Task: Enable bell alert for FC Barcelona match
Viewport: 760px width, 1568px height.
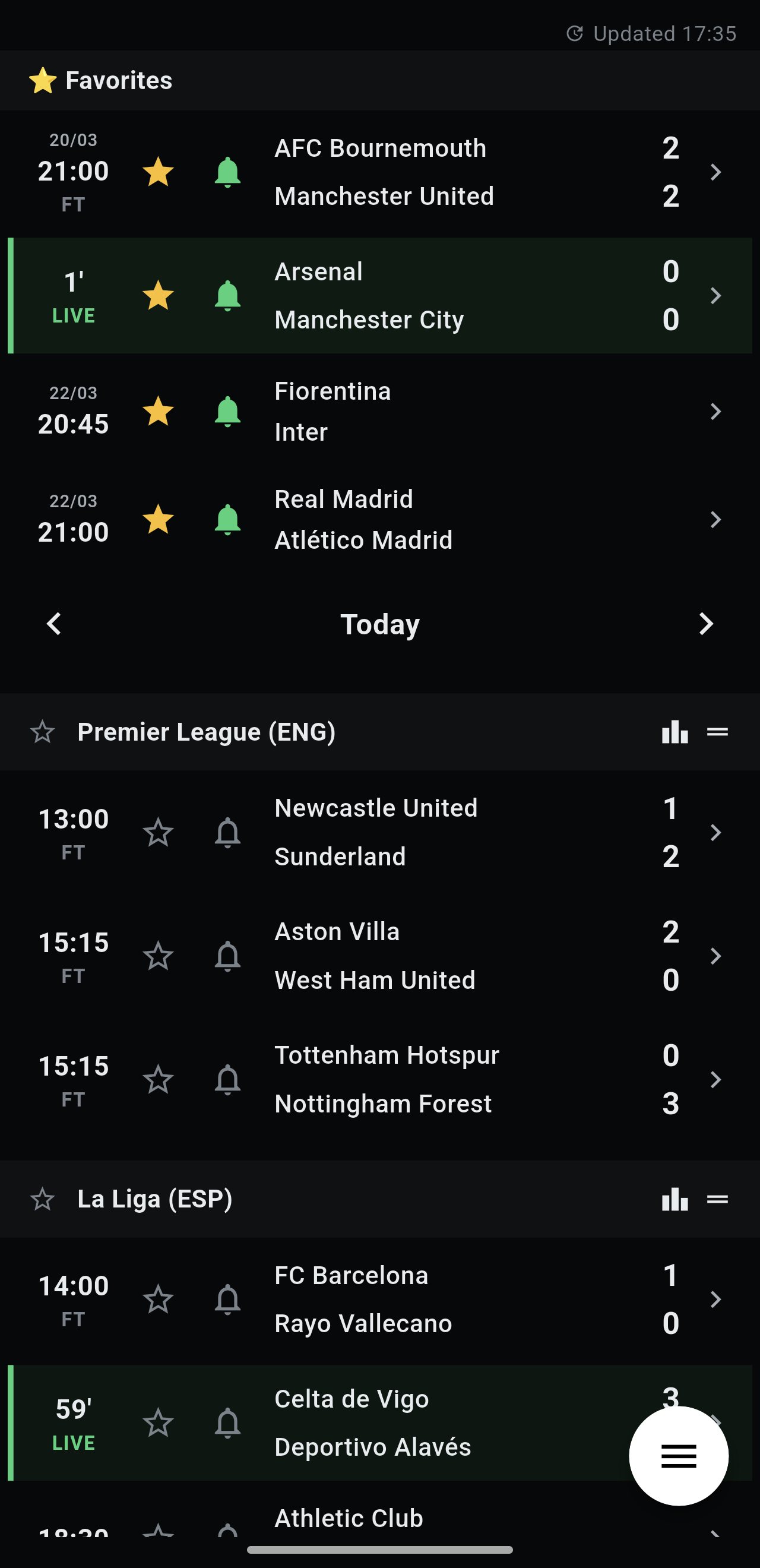Action: tap(227, 1299)
